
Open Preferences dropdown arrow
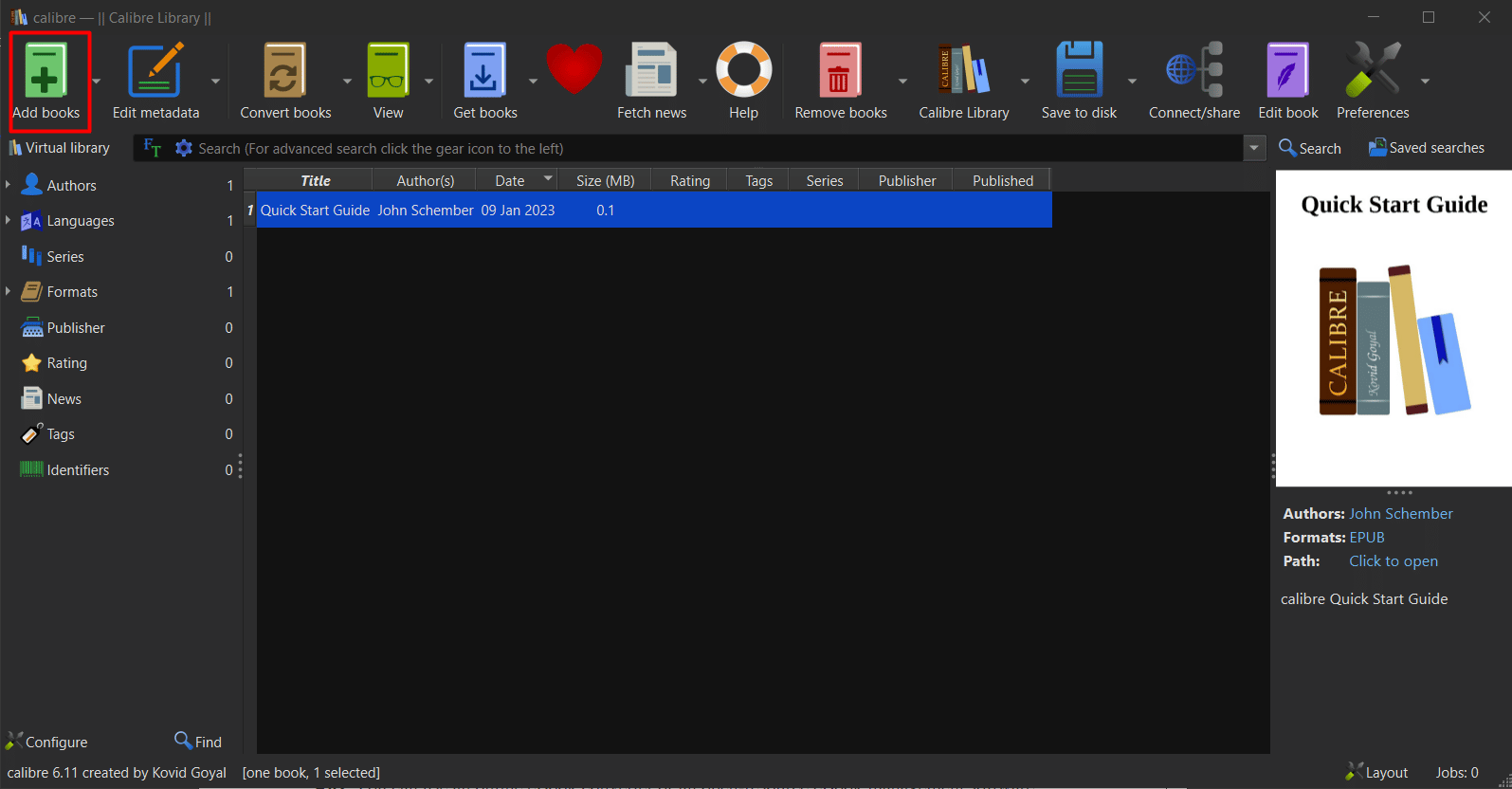tap(1425, 82)
